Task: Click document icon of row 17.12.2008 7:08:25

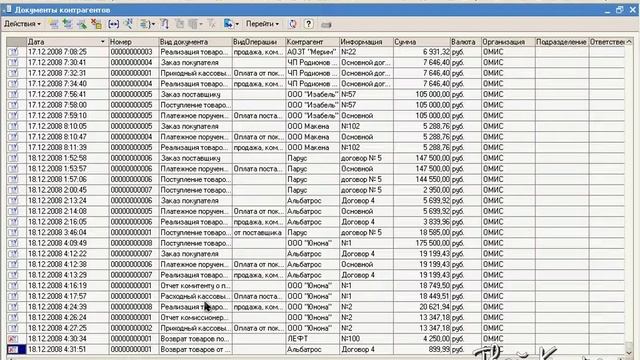Action: pos(13,52)
